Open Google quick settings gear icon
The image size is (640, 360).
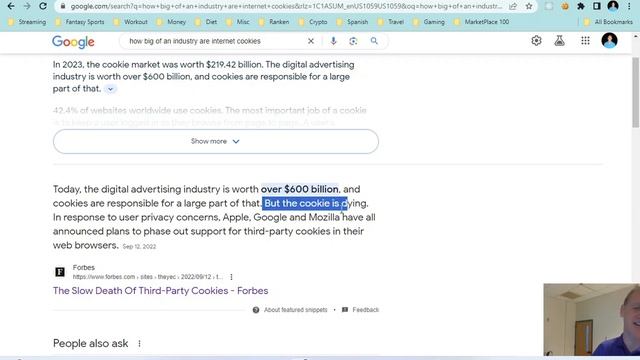(x=536, y=41)
